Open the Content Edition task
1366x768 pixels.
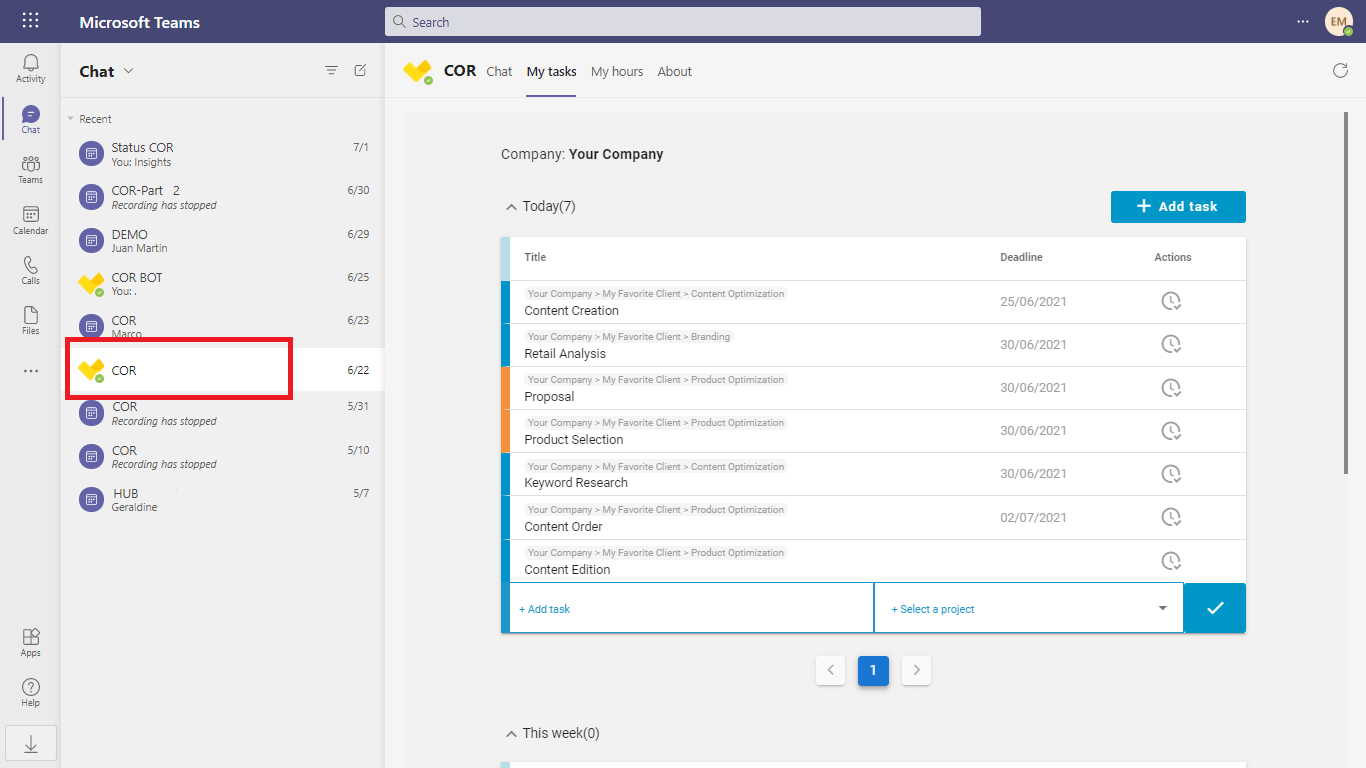[567, 570]
